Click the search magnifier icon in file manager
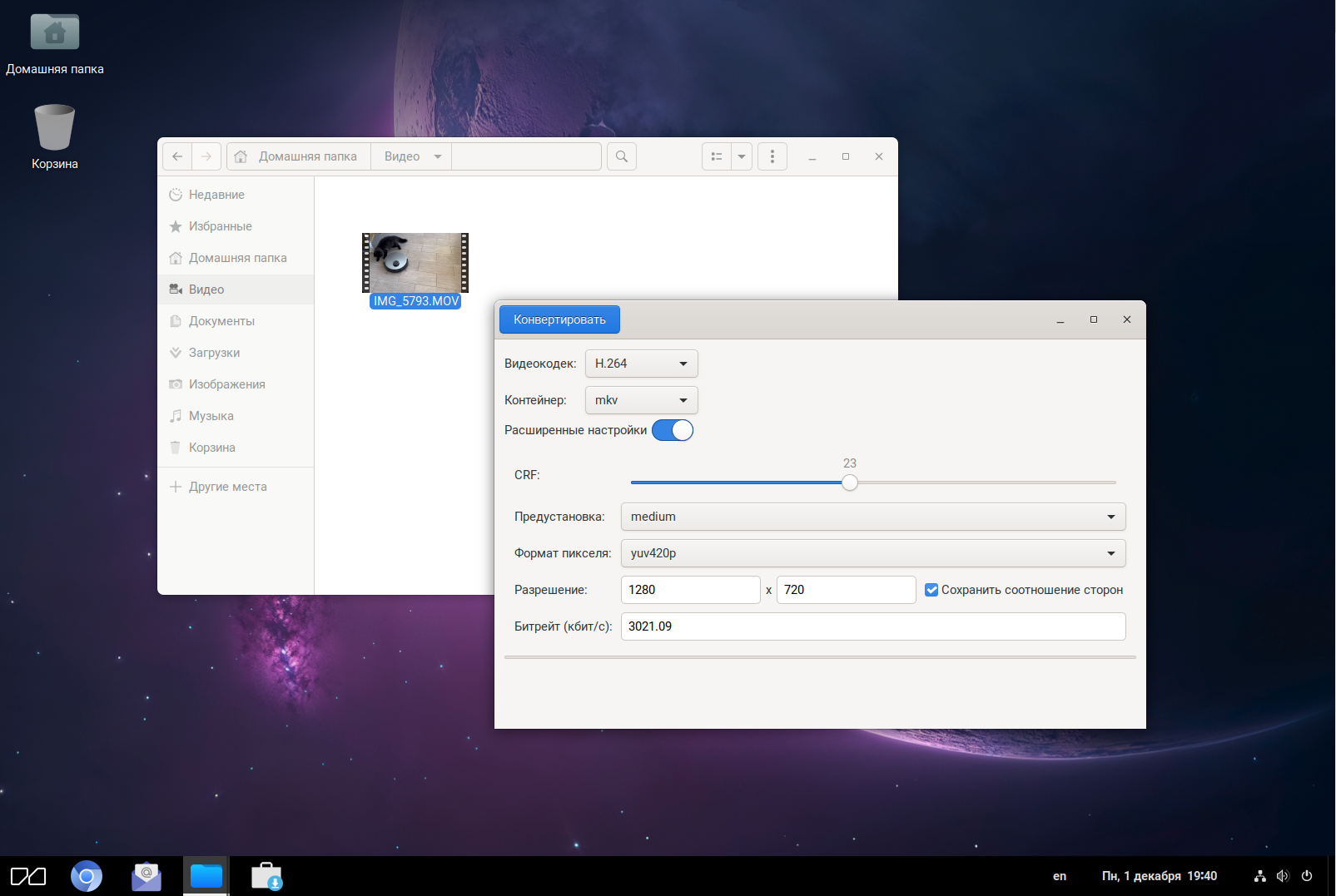Image resolution: width=1336 pixels, height=896 pixels. [x=622, y=156]
